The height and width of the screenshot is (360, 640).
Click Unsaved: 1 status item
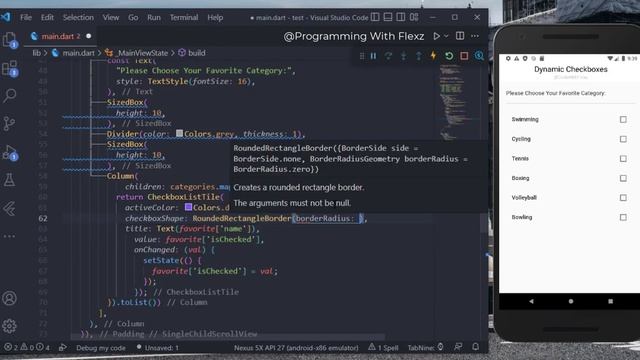[158, 348]
